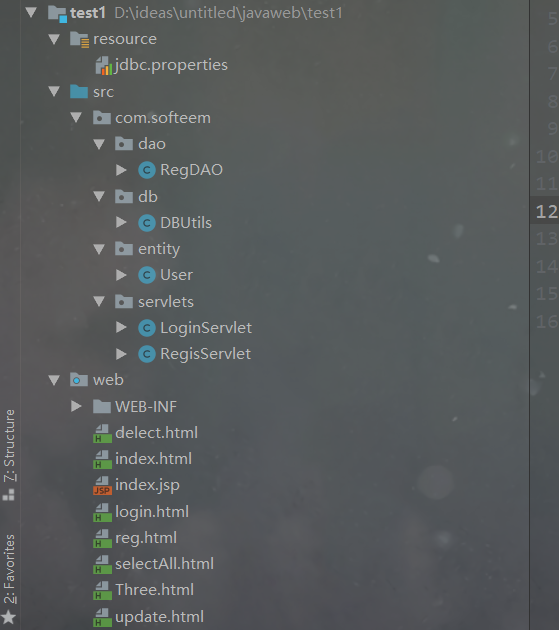The height and width of the screenshot is (630, 559).
Task: Select selectAll.html in the tree
Action: (164, 564)
